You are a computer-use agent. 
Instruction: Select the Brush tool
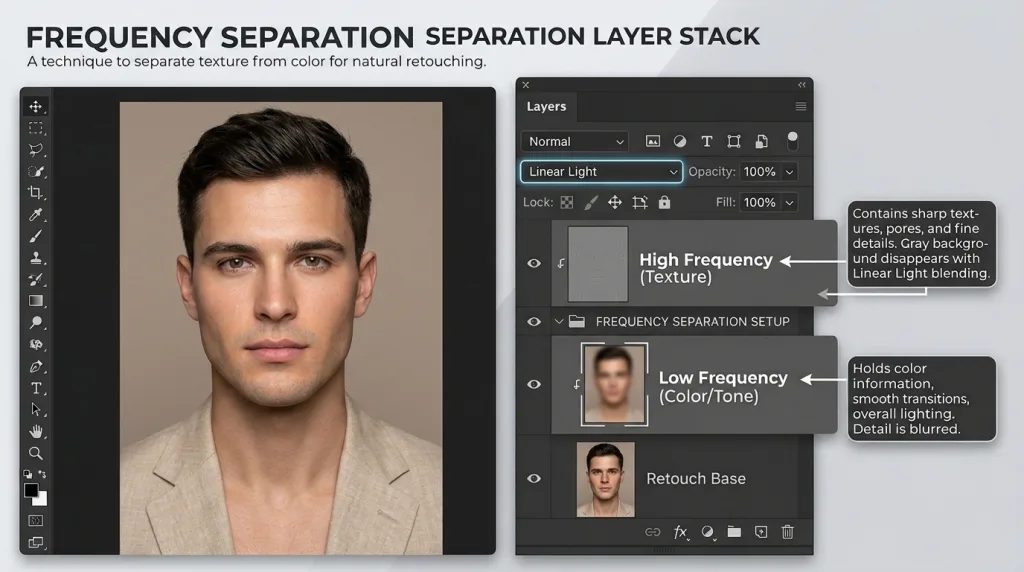click(x=35, y=236)
